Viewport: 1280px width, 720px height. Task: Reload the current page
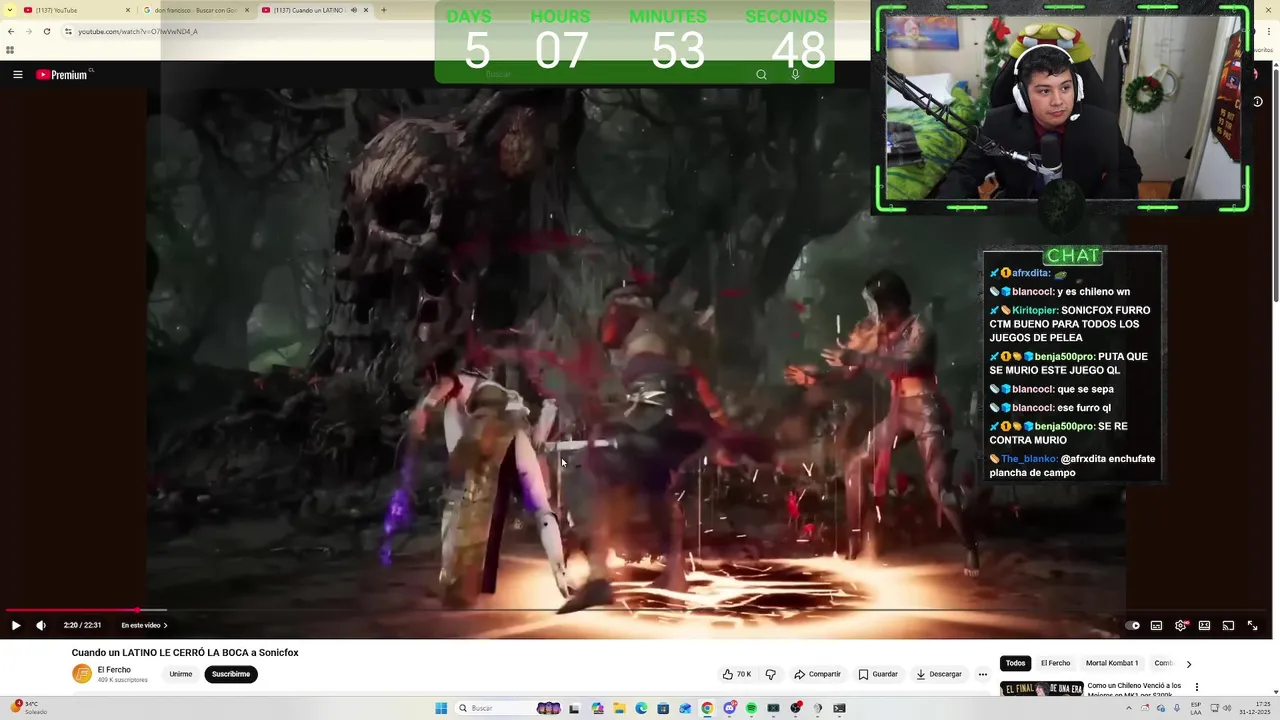46,31
